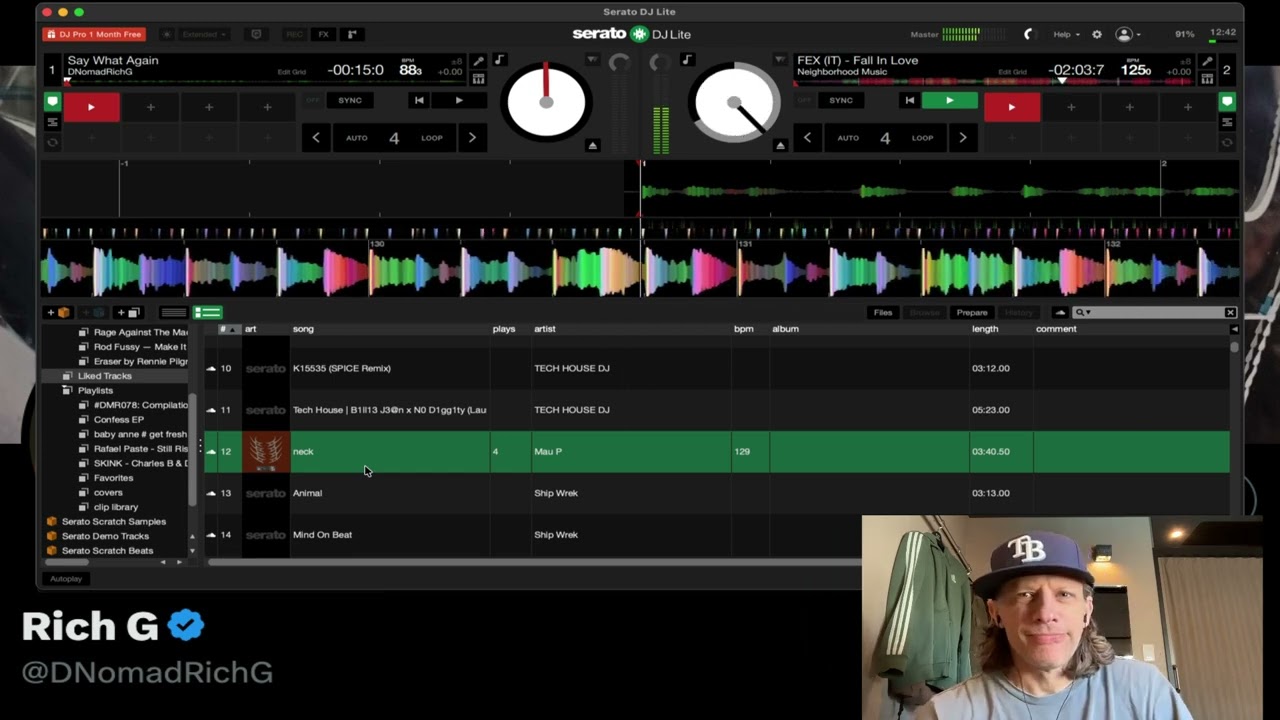1280x720 pixels.
Task: Open the FX panel
Action: pos(323,34)
